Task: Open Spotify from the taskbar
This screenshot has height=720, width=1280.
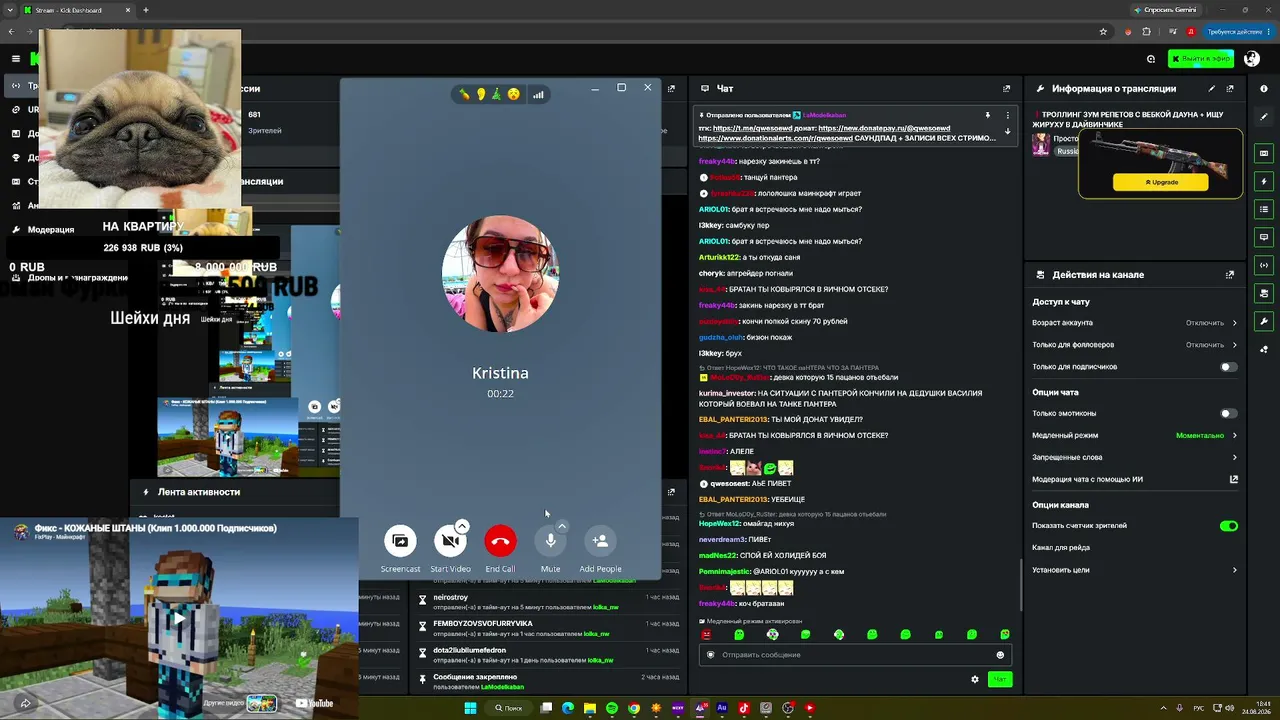Action: [612, 708]
